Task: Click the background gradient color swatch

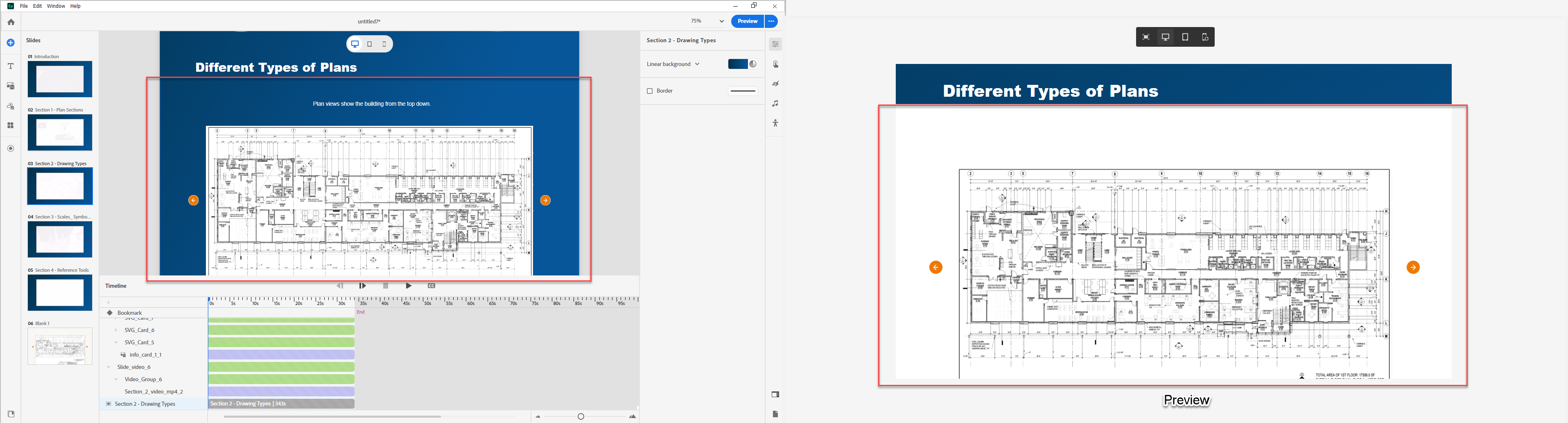Action: click(x=737, y=64)
